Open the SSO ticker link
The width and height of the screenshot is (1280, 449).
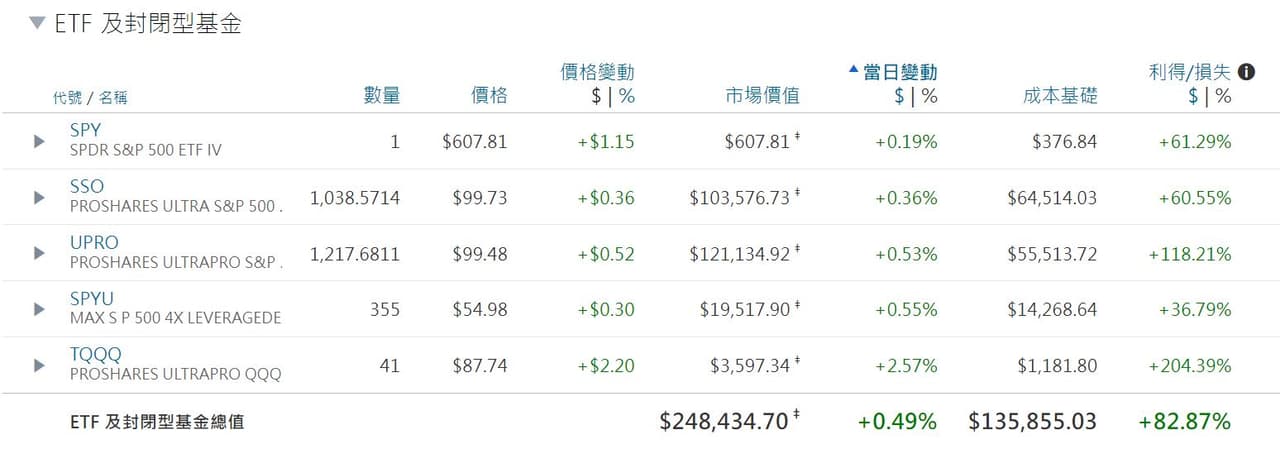point(87,186)
